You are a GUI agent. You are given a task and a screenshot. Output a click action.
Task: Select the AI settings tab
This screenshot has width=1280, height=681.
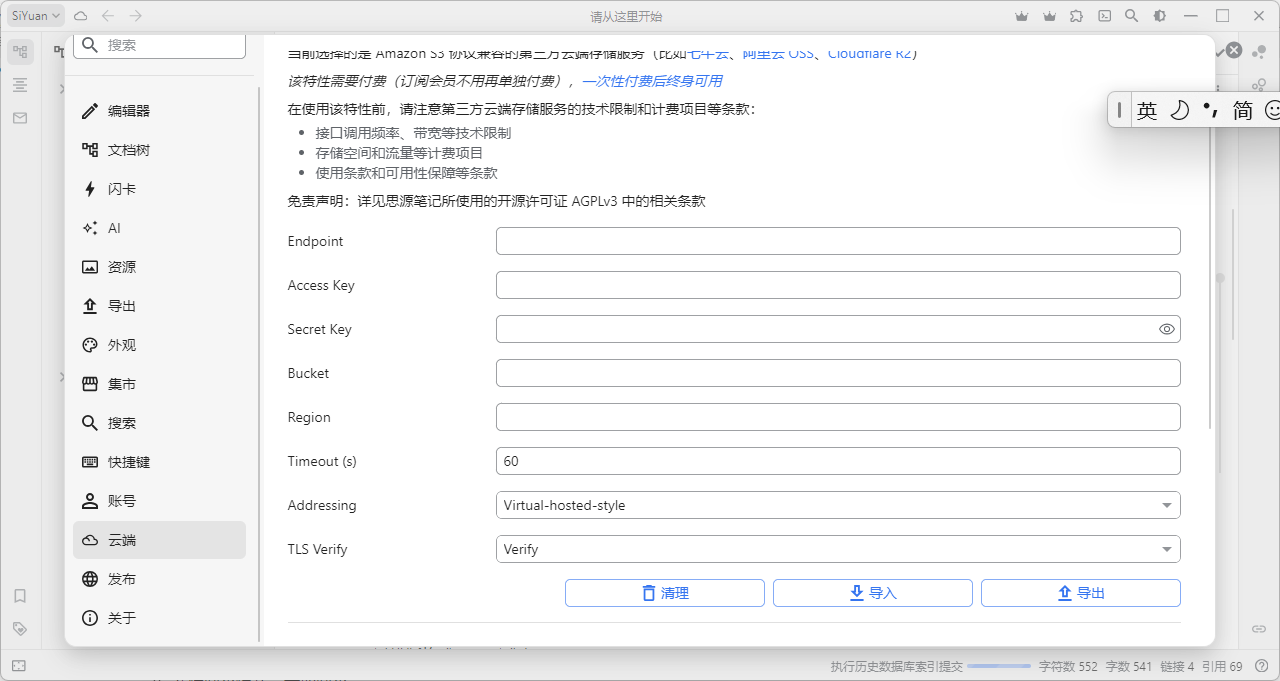(x=159, y=228)
